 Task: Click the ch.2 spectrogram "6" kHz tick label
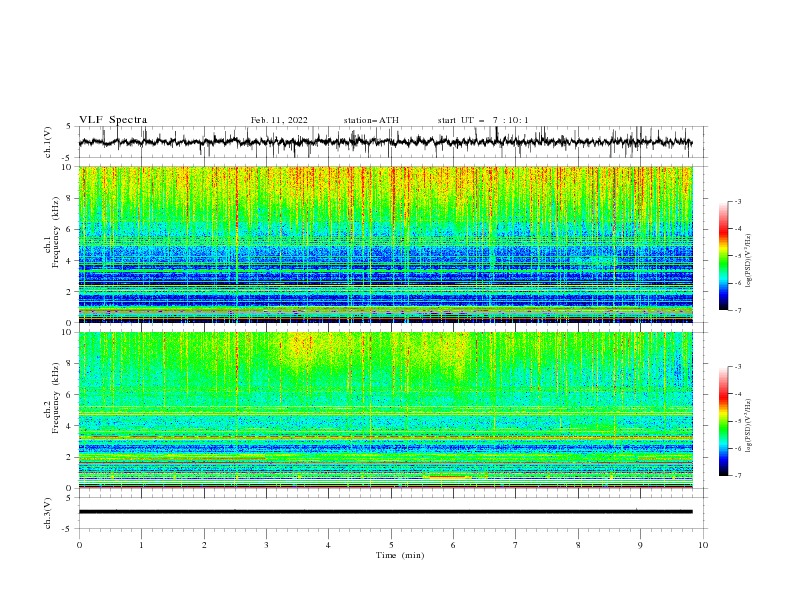[x=71, y=395]
